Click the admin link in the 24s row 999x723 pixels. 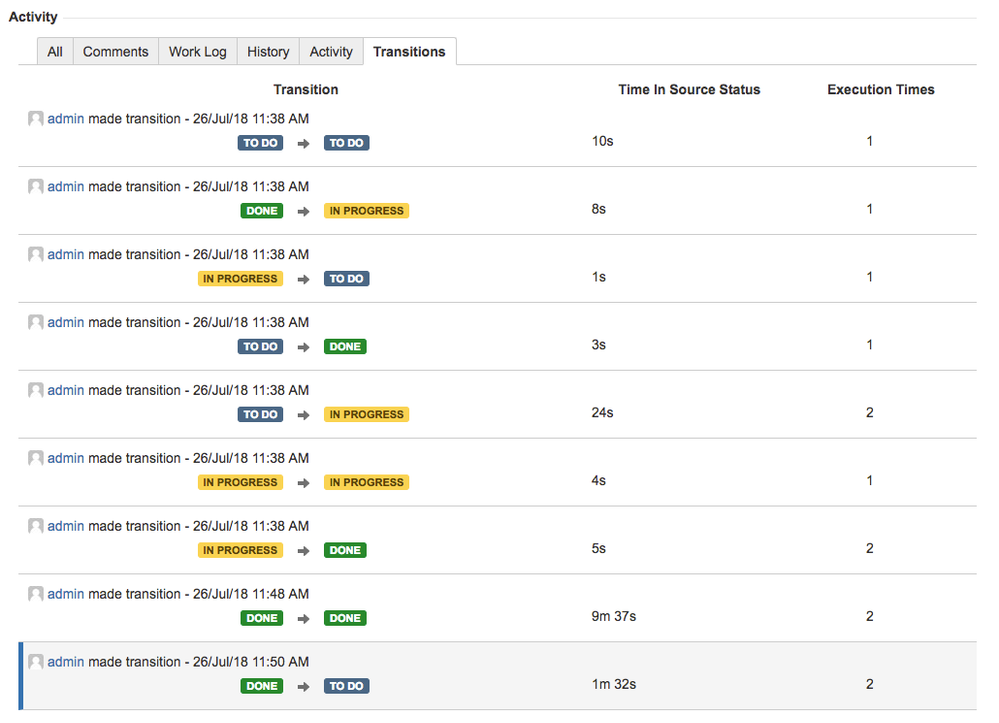66,390
